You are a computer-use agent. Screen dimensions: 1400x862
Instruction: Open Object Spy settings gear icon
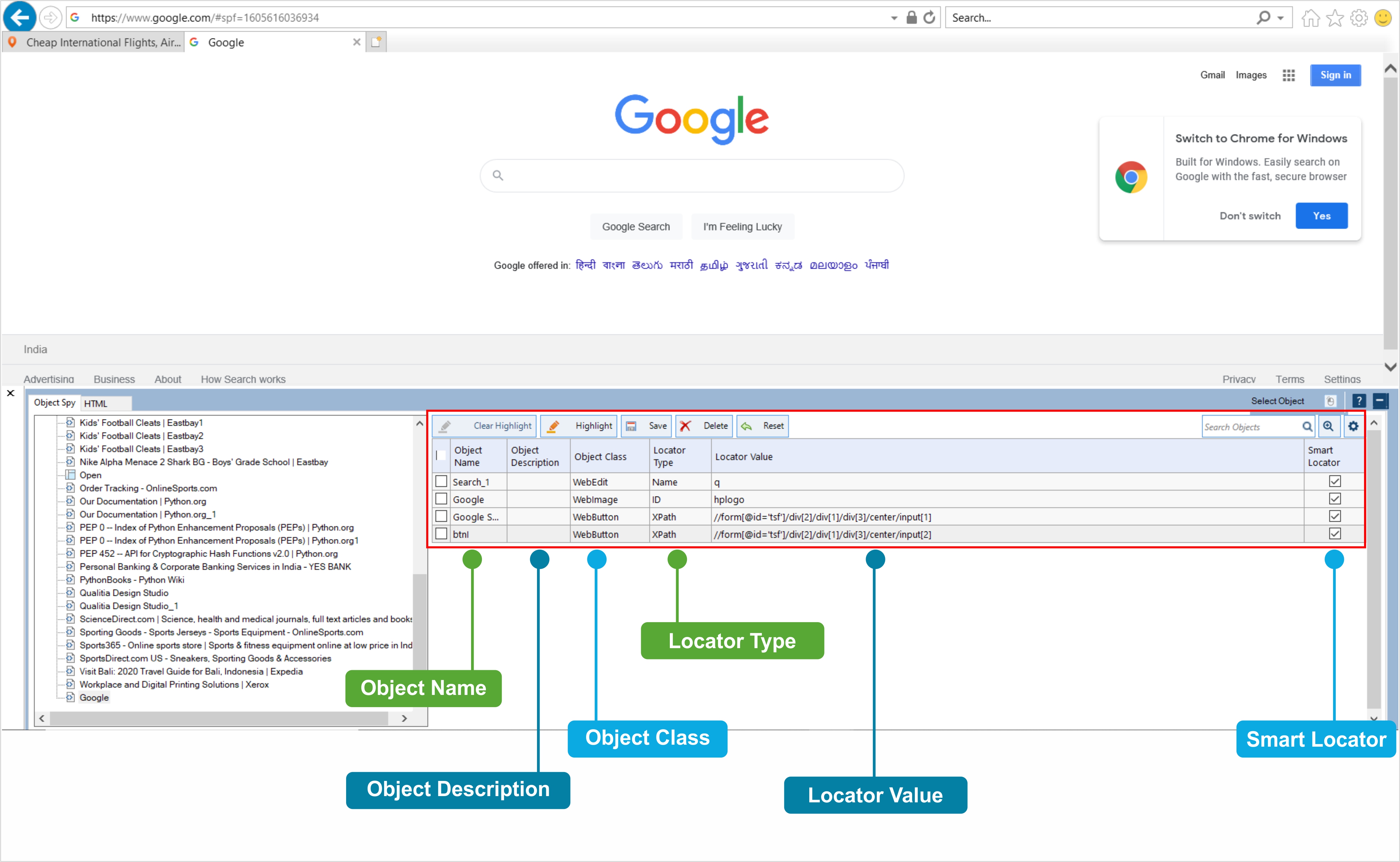point(1353,426)
